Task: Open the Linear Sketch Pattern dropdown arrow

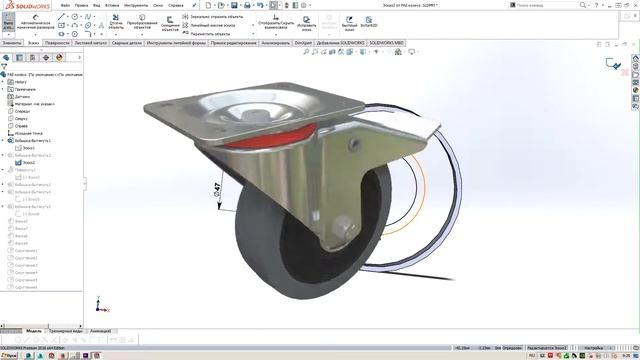Action: click(253, 25)
